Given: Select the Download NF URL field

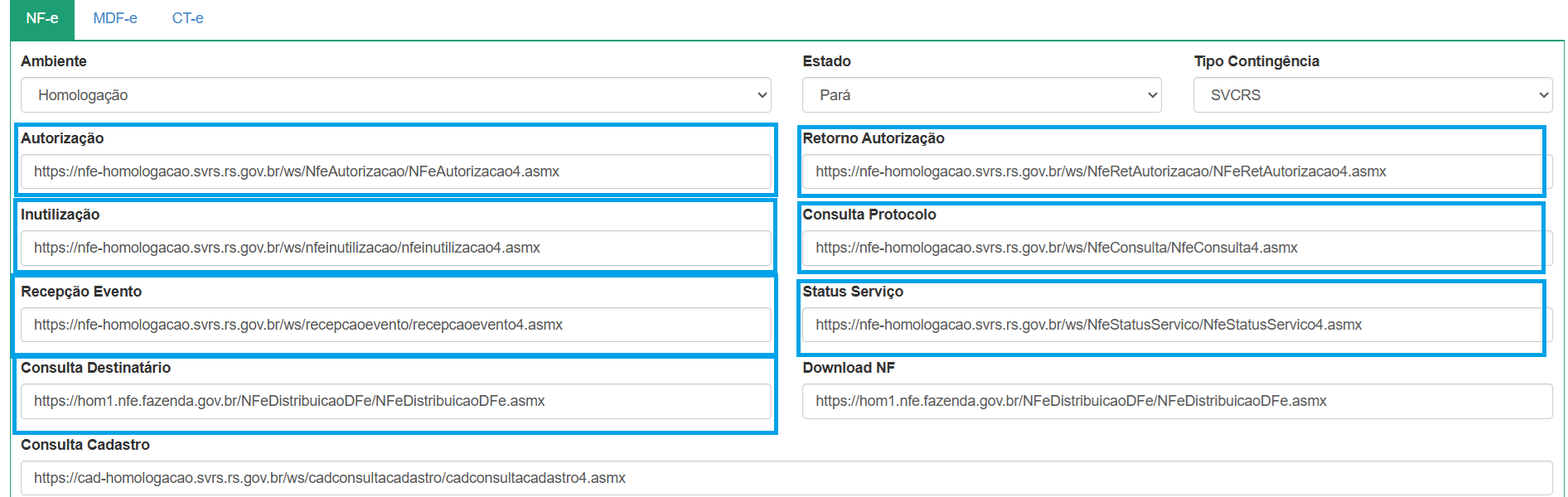Looking at the screenshot, I should point(1177,401).
